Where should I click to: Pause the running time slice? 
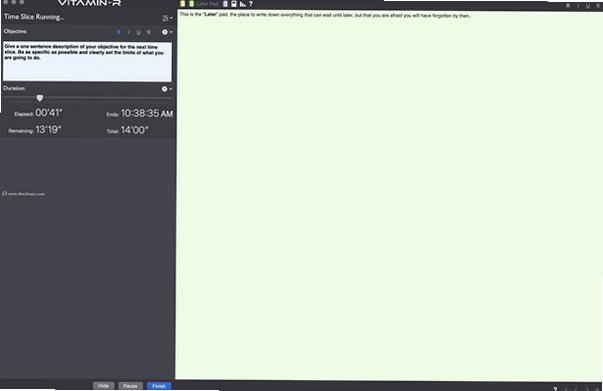coord(130,386)
